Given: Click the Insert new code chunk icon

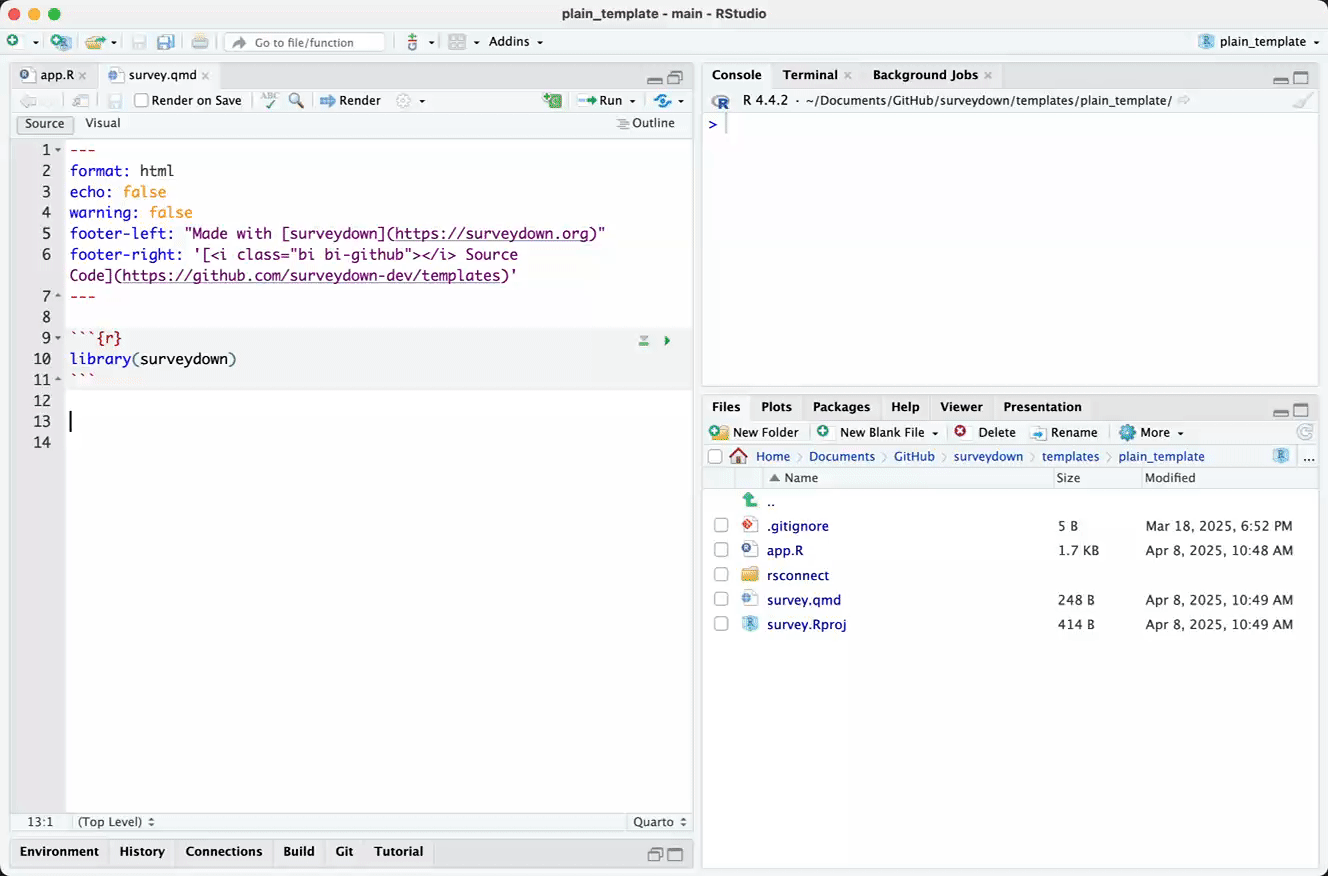Looking at the screenshot, I should point(552,100).
